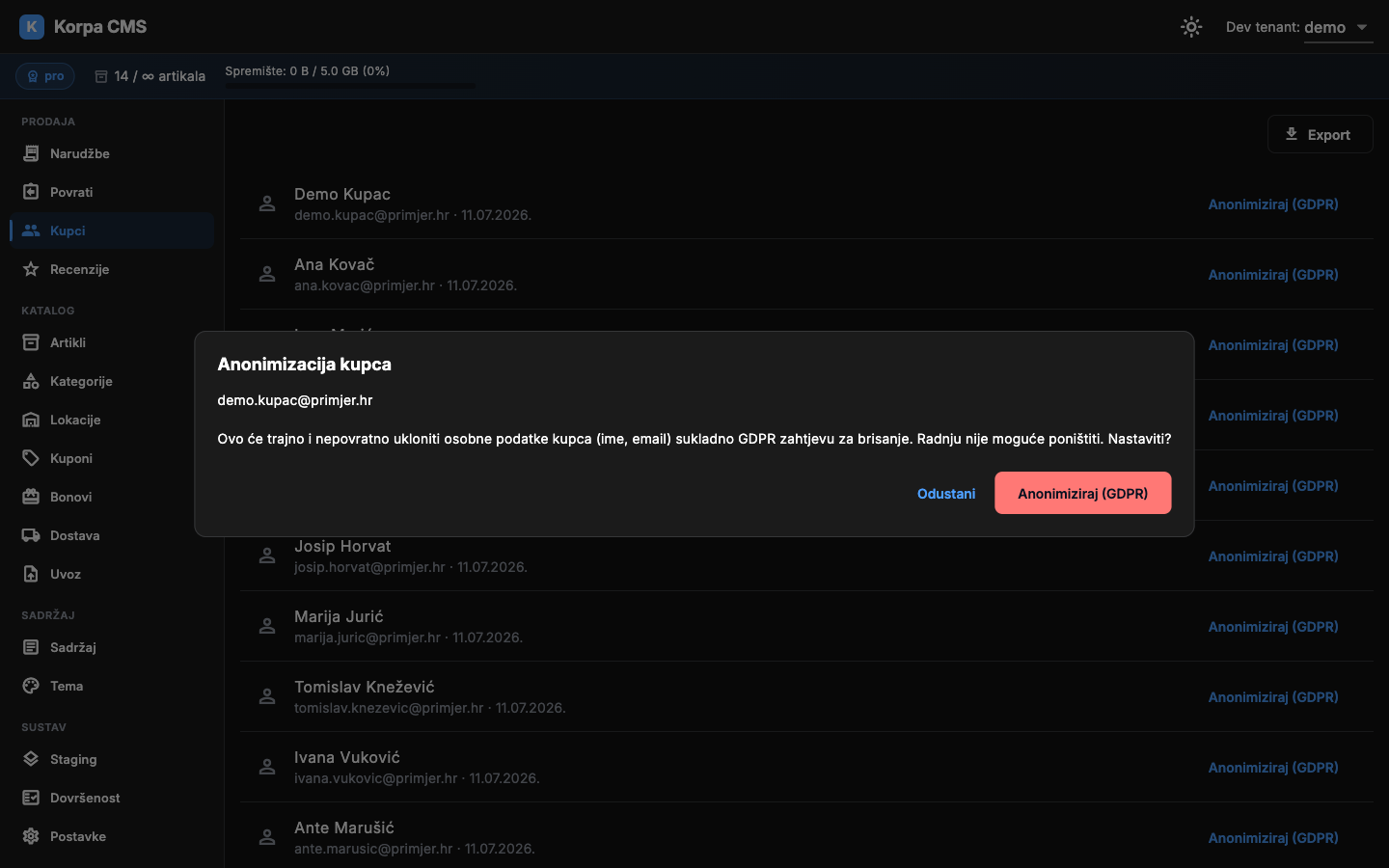Click the archive icon beside 14 artikala
The width and height of the screenshot is (1389, 868).
pyautogui.click(x=101, y=76)
